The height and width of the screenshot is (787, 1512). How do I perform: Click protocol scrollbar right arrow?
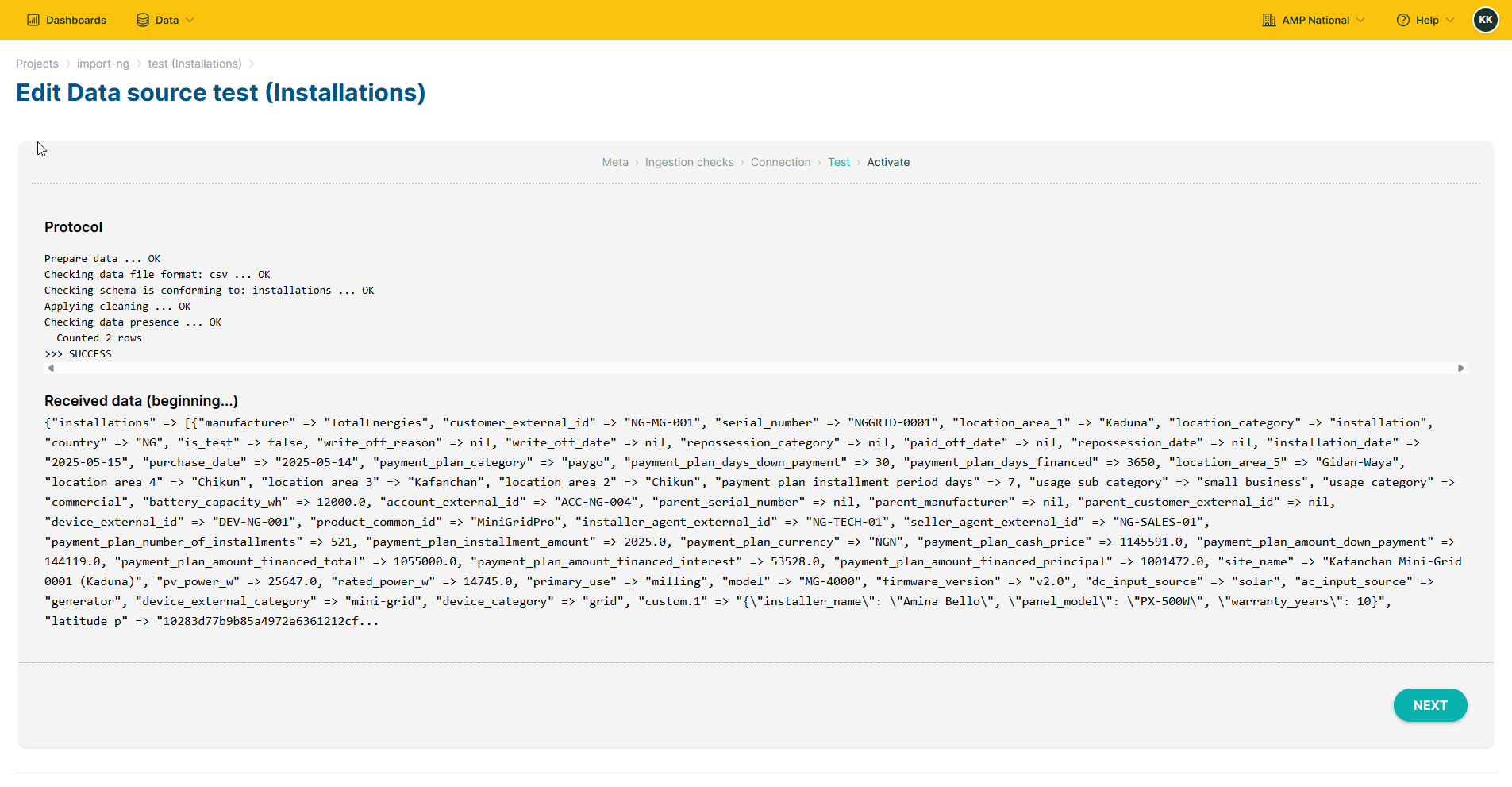(x=1460, y=368)
